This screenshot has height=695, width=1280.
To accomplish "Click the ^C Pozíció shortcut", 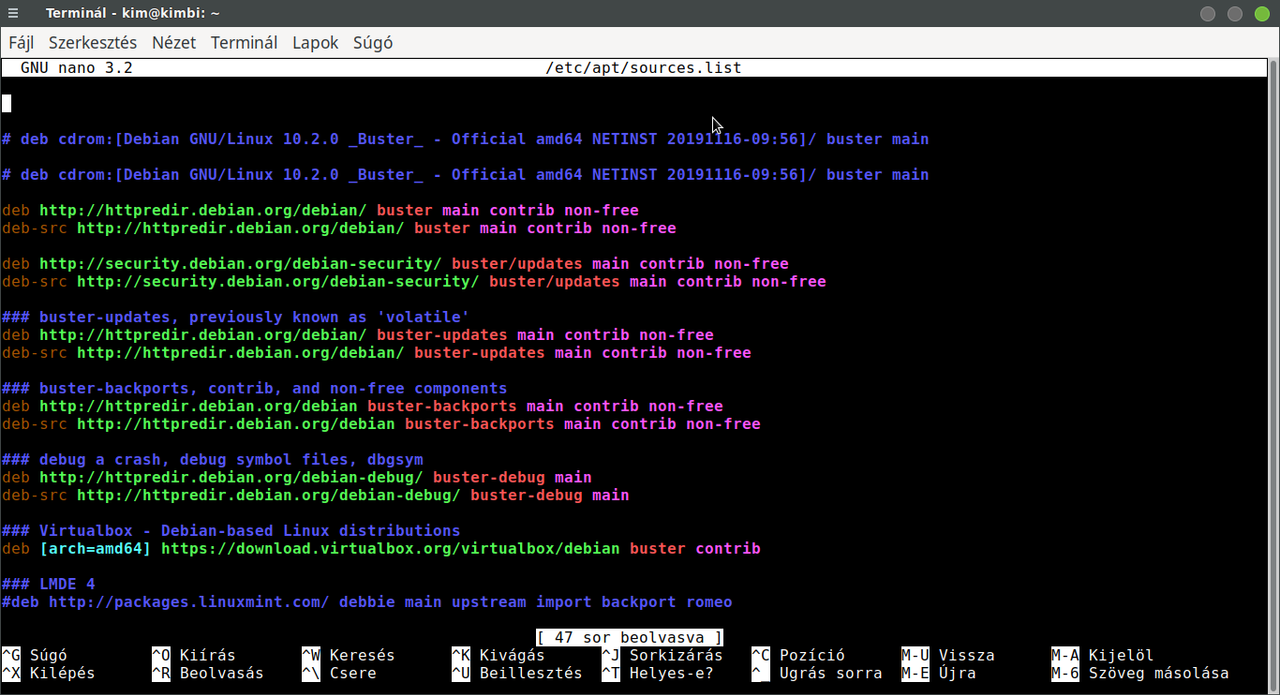I will tap(798, 655).
